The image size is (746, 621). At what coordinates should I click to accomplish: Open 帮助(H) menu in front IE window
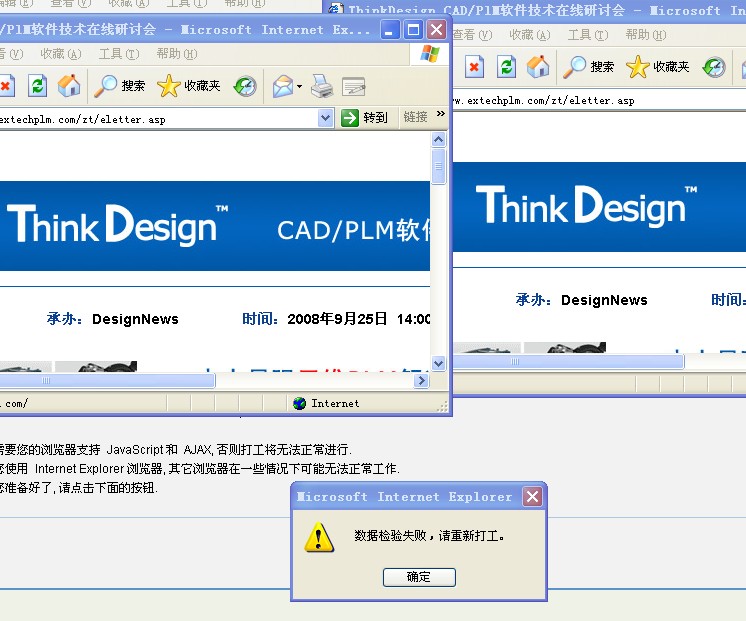coord(177,54)
